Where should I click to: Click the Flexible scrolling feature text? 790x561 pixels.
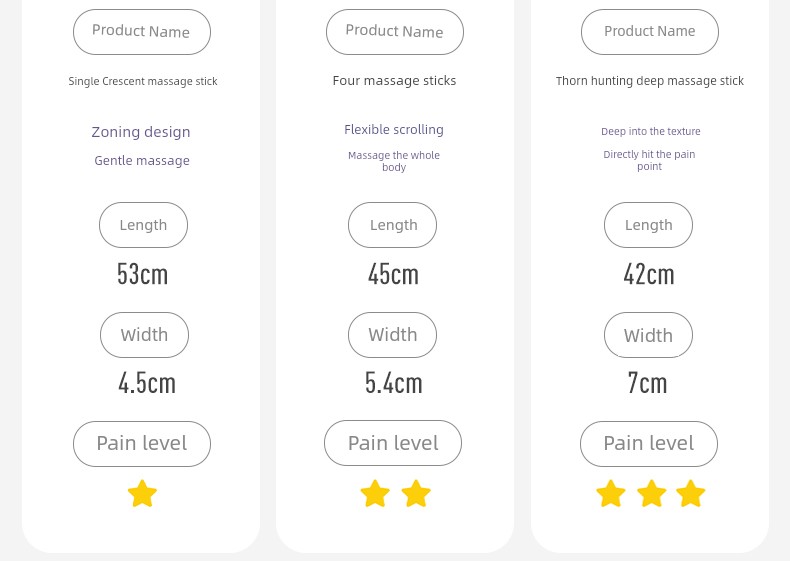[x=394, y=130]
